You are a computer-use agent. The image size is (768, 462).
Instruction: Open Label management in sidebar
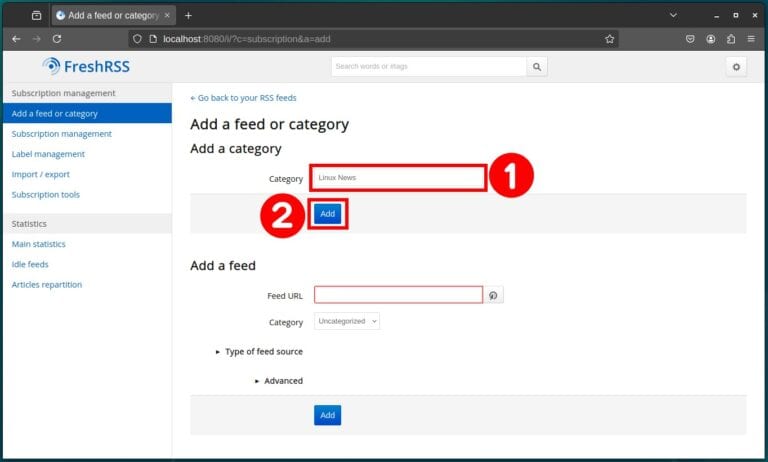[x=48, y=154]
